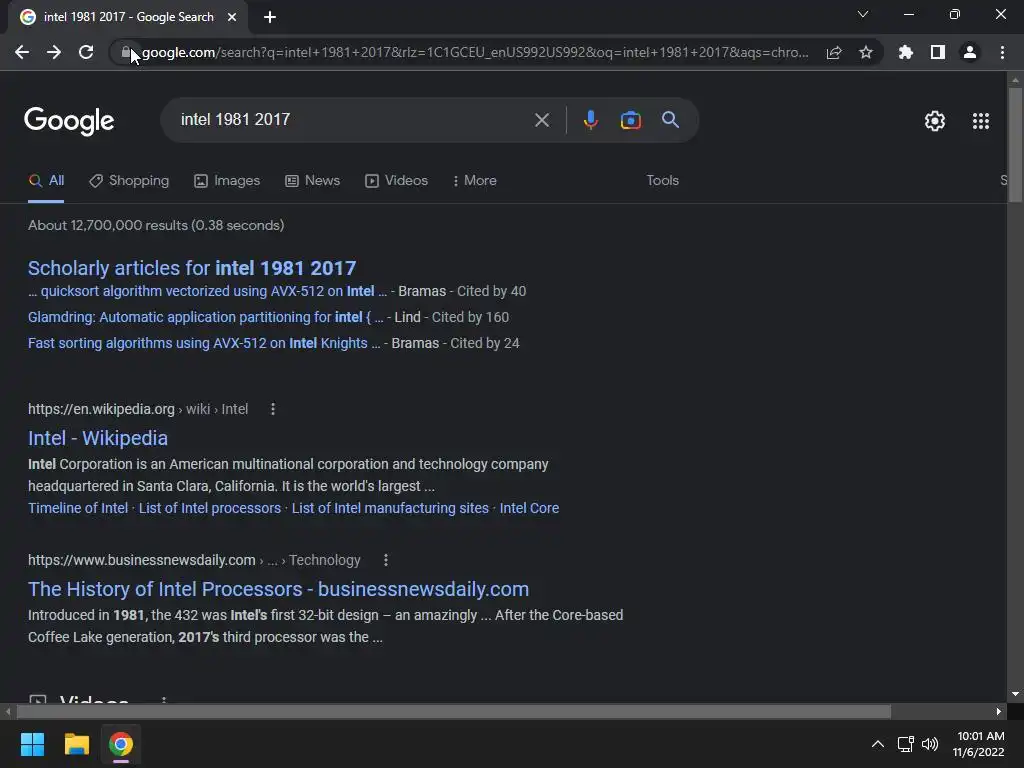Image resolution: width=1024 pixels, height=768 pixels.
Task: Open Glamdring automatic application partitioning article
Action: 206,317
